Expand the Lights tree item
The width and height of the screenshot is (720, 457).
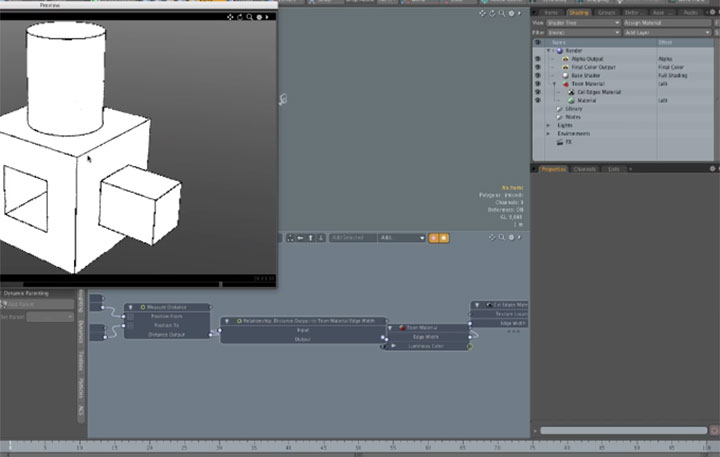(x=548, y=125)
